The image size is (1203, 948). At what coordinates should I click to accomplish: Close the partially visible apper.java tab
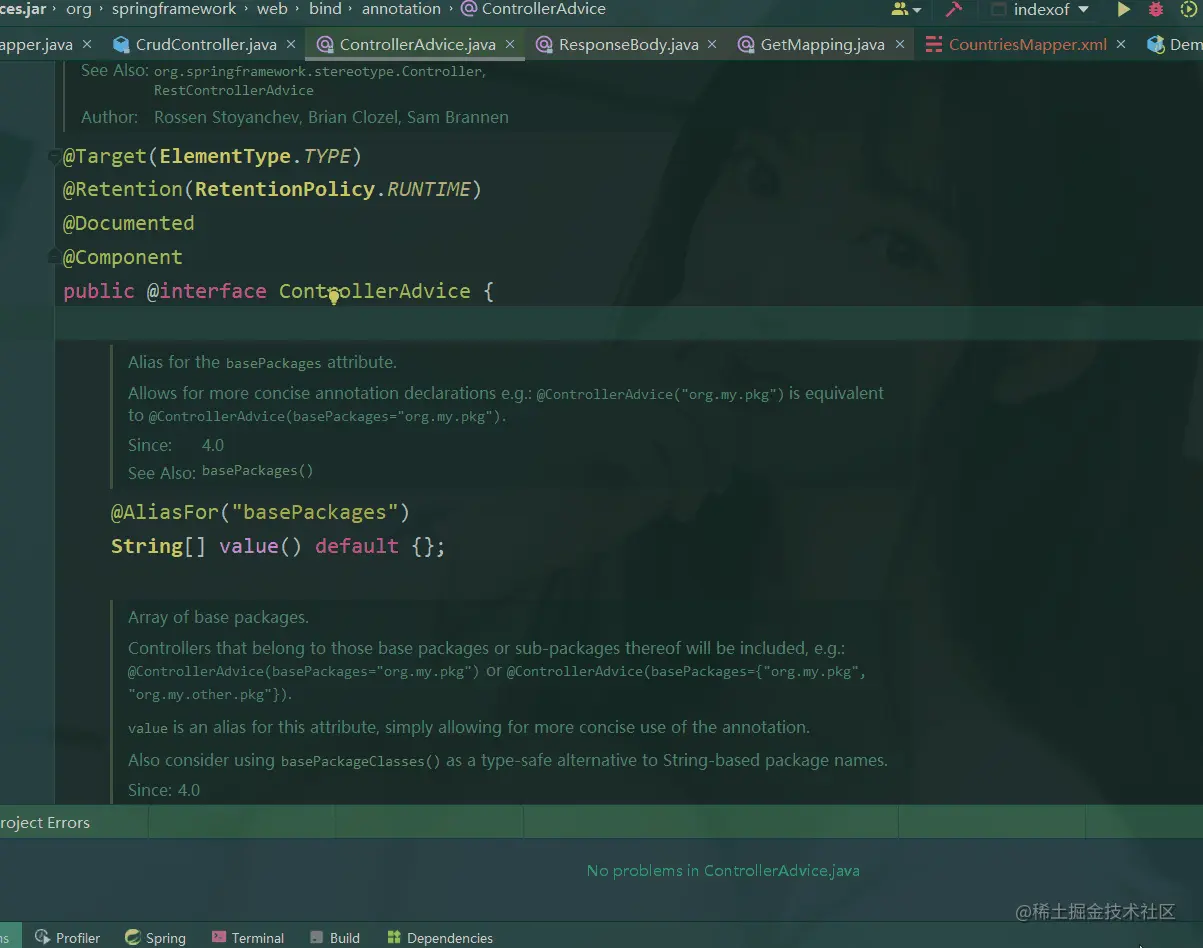87,44
